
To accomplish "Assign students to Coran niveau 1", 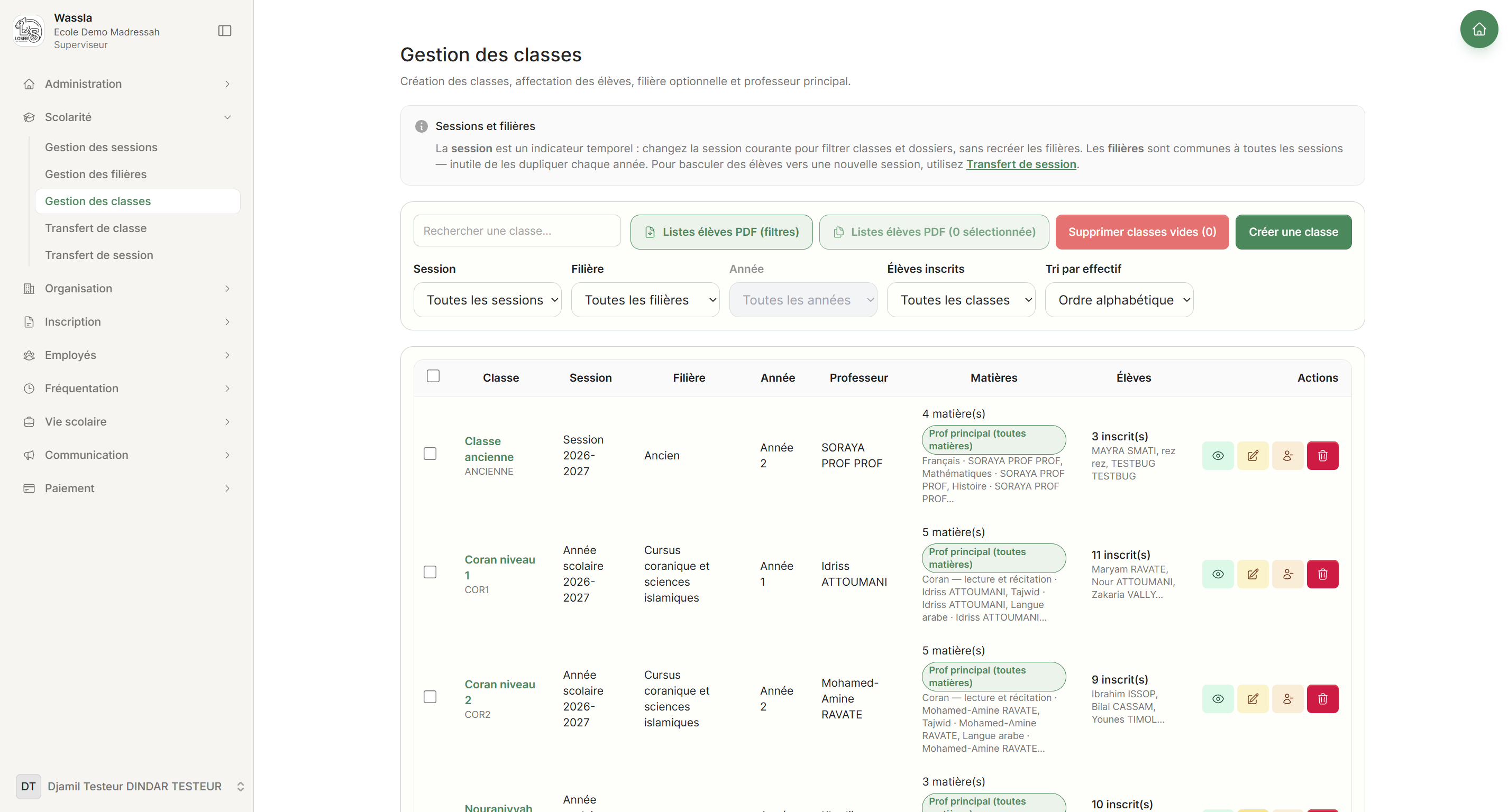I will pos(1288,574).
